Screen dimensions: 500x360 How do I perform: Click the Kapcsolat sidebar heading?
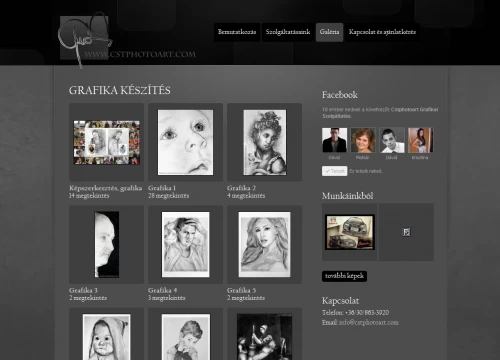(x=340, y=301)
